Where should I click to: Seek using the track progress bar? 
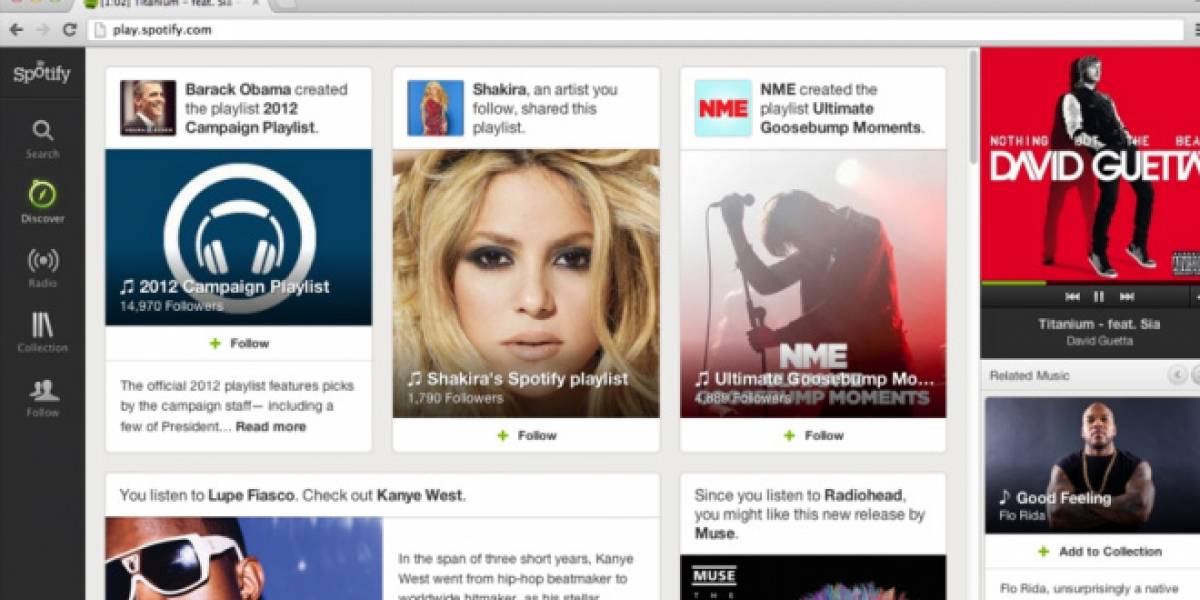click(1090, 283)
